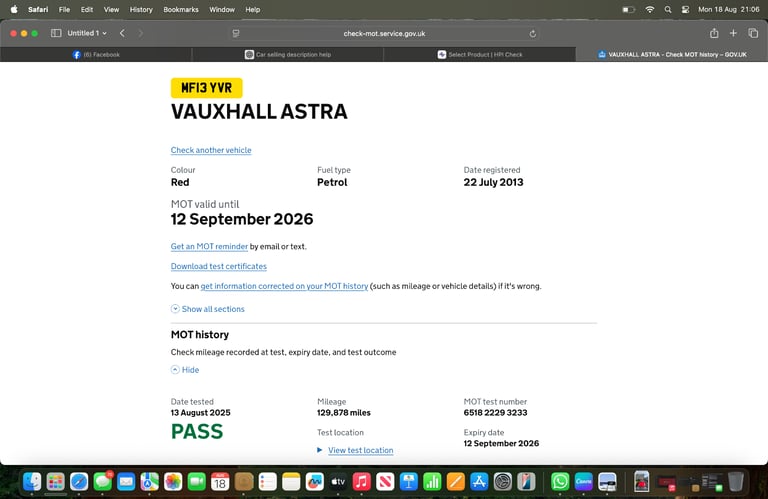Open Music app in the Dock
768x499 pixels.
tap(361, 482)
